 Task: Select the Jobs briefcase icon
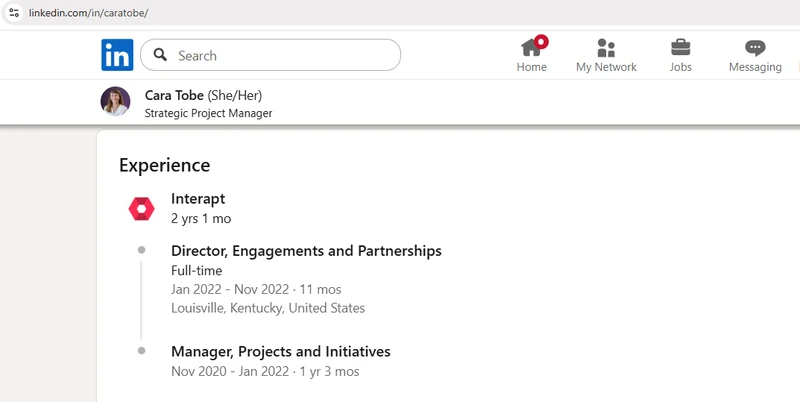click(x=680, y=48)
